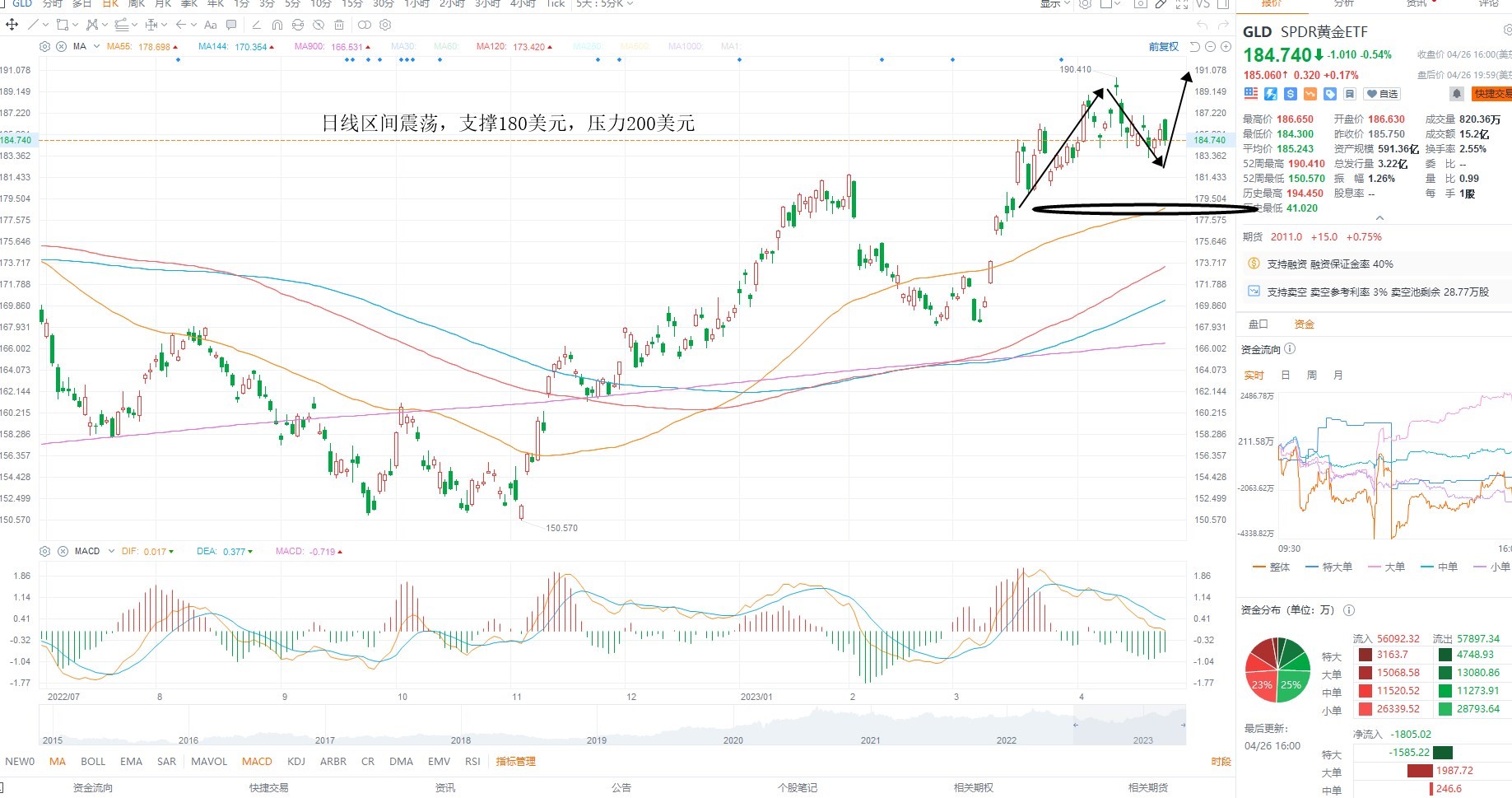Zoom in chart with plus circle icon

(1226, 47)
